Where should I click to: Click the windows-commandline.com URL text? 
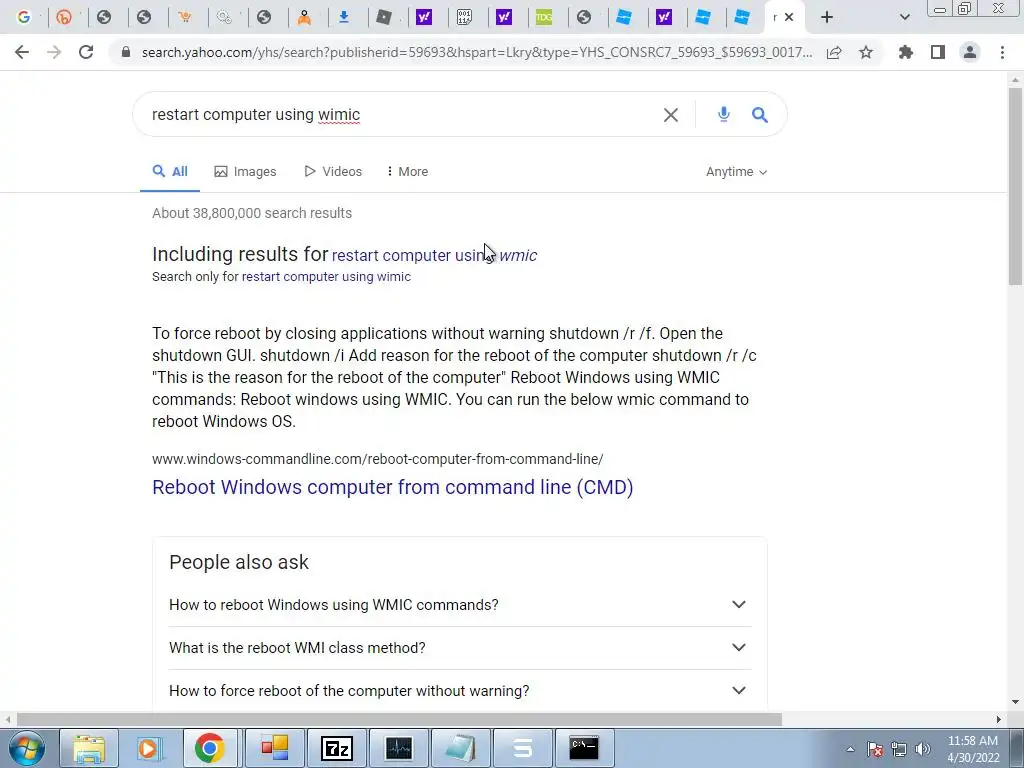coord(377,459)
